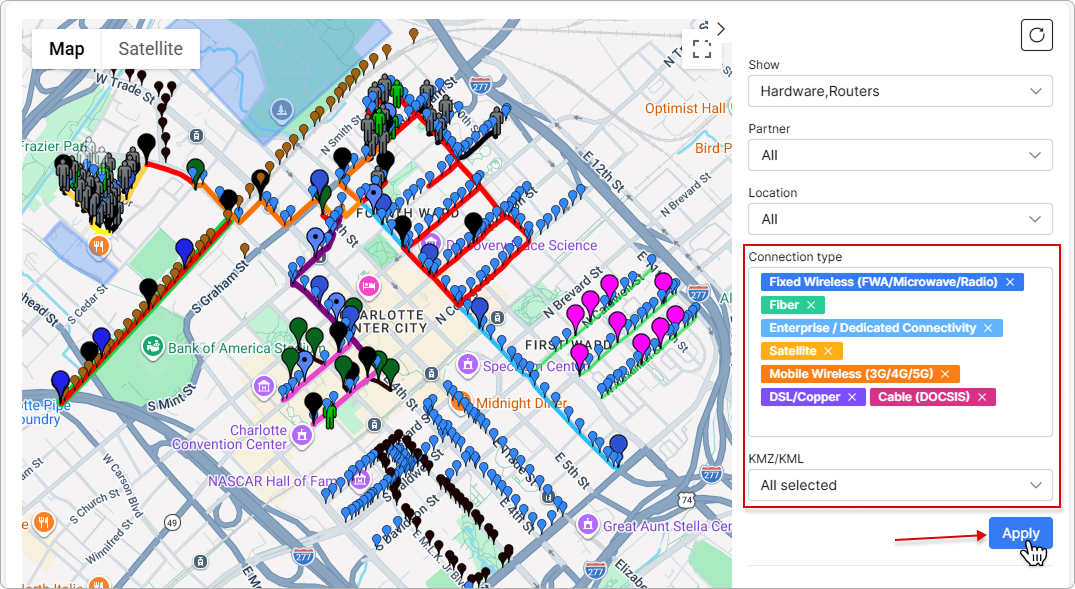
Task: Click the Cable (DOCSIS) tag label
Action: pyautogui.click(x=923, y=397)
